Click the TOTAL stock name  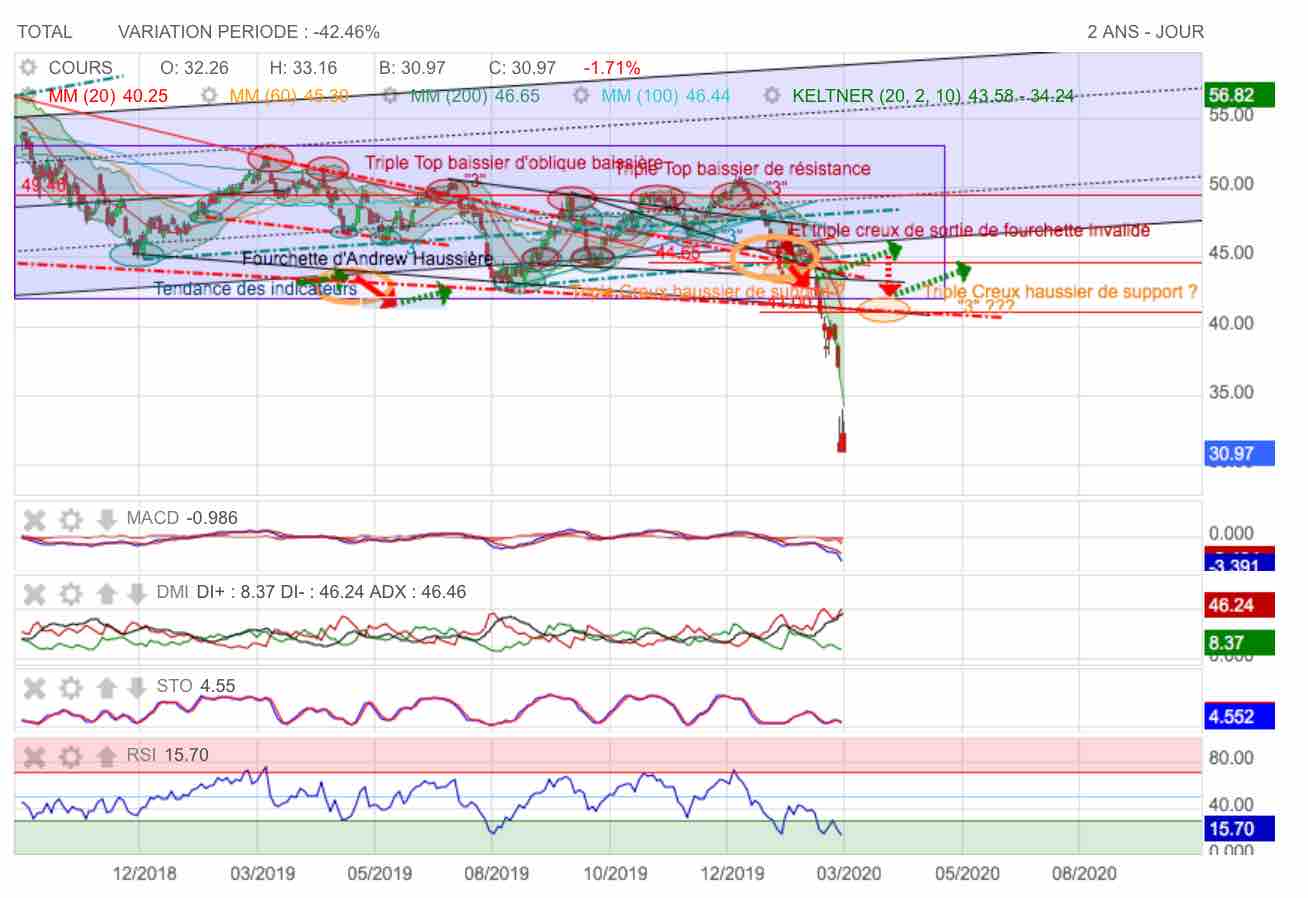pos(45,32)
